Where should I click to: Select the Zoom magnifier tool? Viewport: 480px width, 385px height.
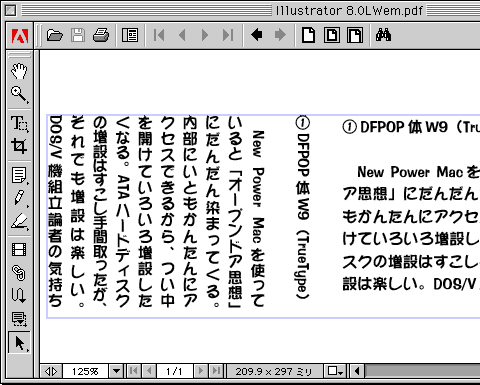click(19, 94)
